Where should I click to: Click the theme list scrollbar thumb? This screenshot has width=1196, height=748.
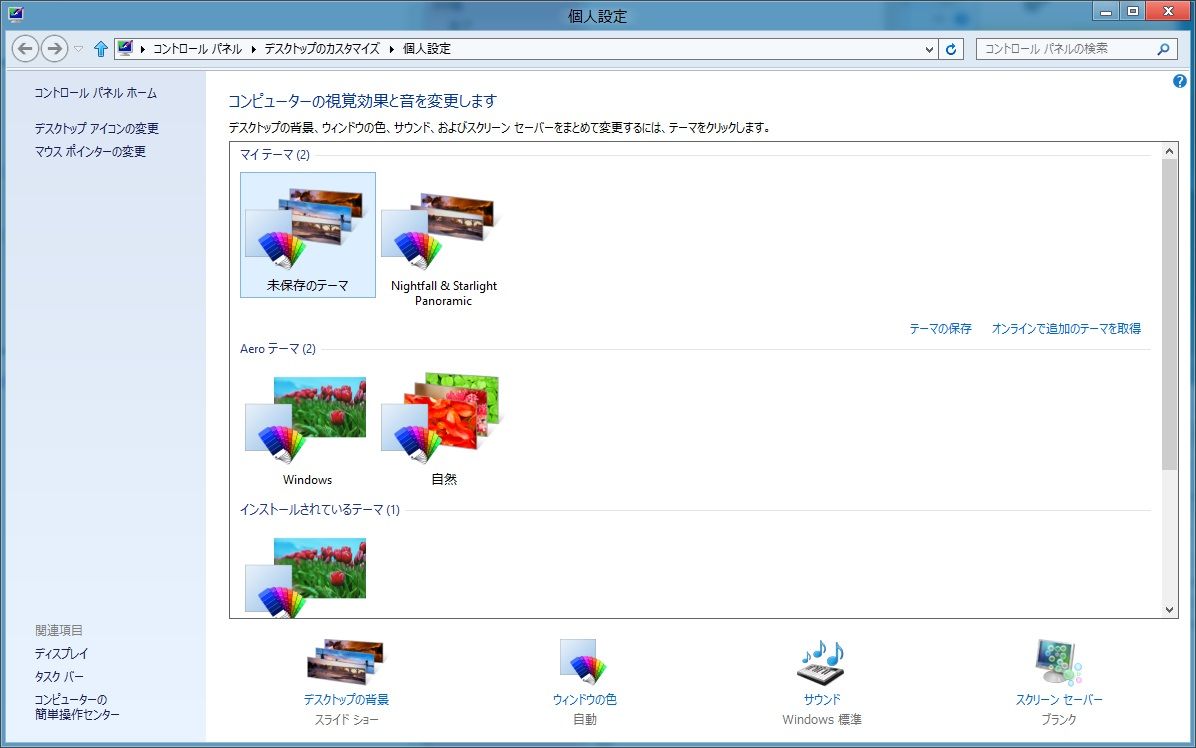[x=1169, y=314]
